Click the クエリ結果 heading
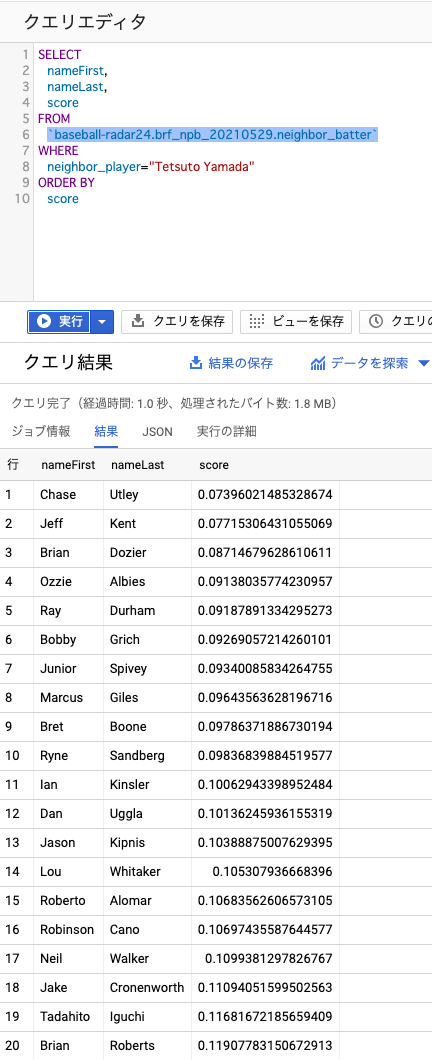 [68, 363]
